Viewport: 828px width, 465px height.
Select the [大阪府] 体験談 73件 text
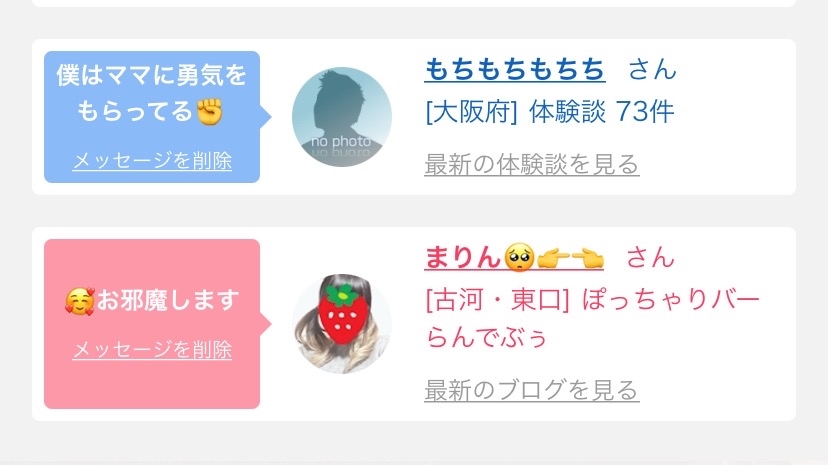pos(550,112)
